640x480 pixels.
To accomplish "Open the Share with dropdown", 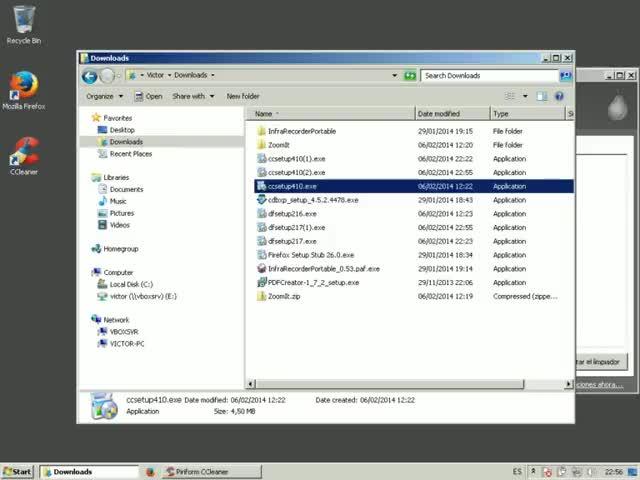I will point(193,96).
